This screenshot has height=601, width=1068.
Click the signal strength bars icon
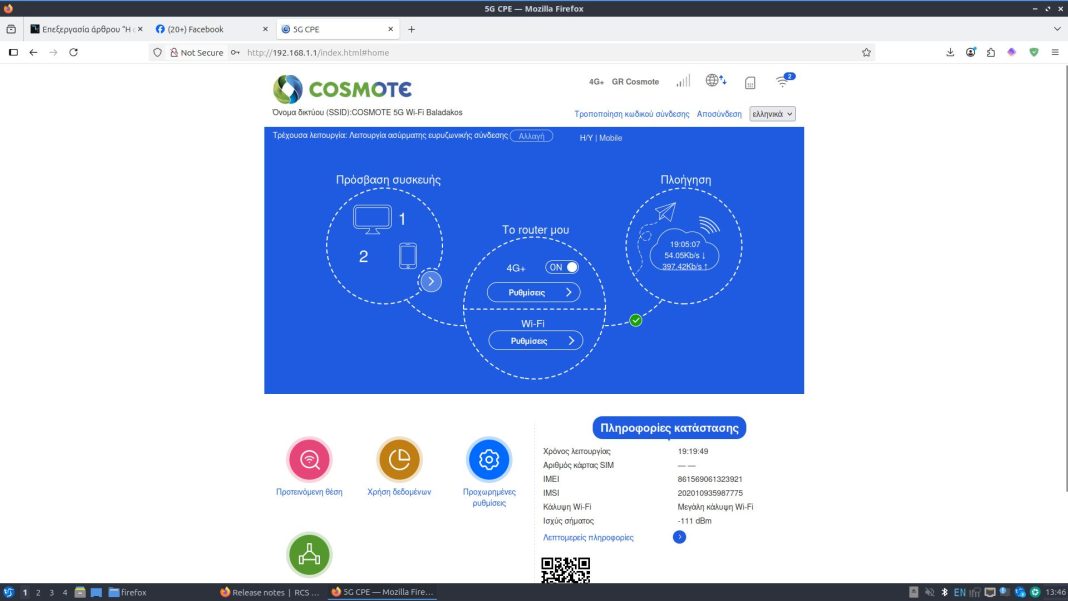coord(683,81)
